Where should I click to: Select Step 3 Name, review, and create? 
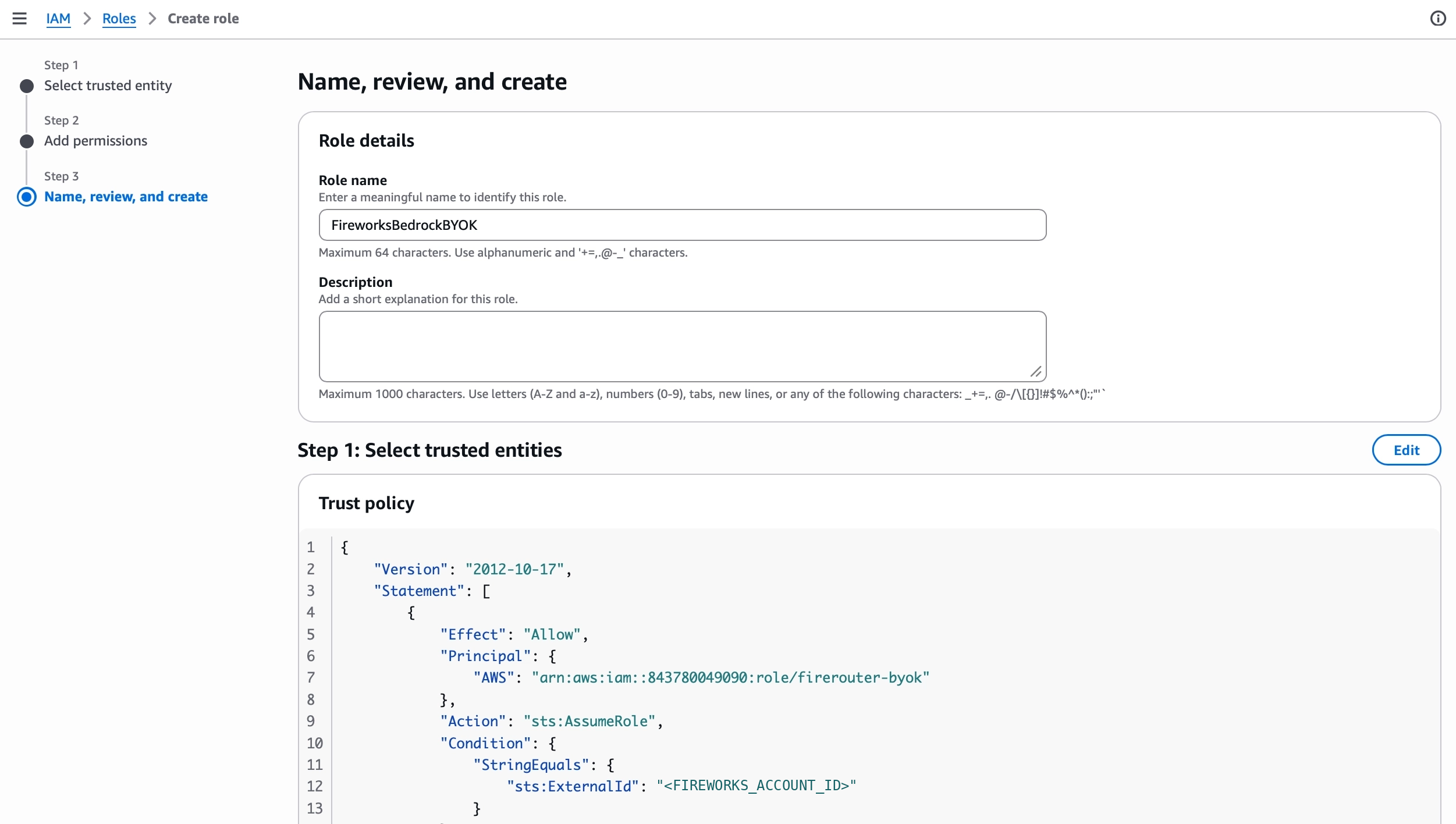point(126,197)
